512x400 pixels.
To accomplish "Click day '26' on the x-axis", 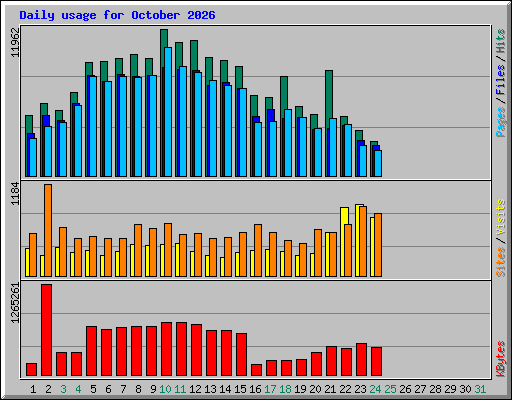I will (x=405, y=389).
